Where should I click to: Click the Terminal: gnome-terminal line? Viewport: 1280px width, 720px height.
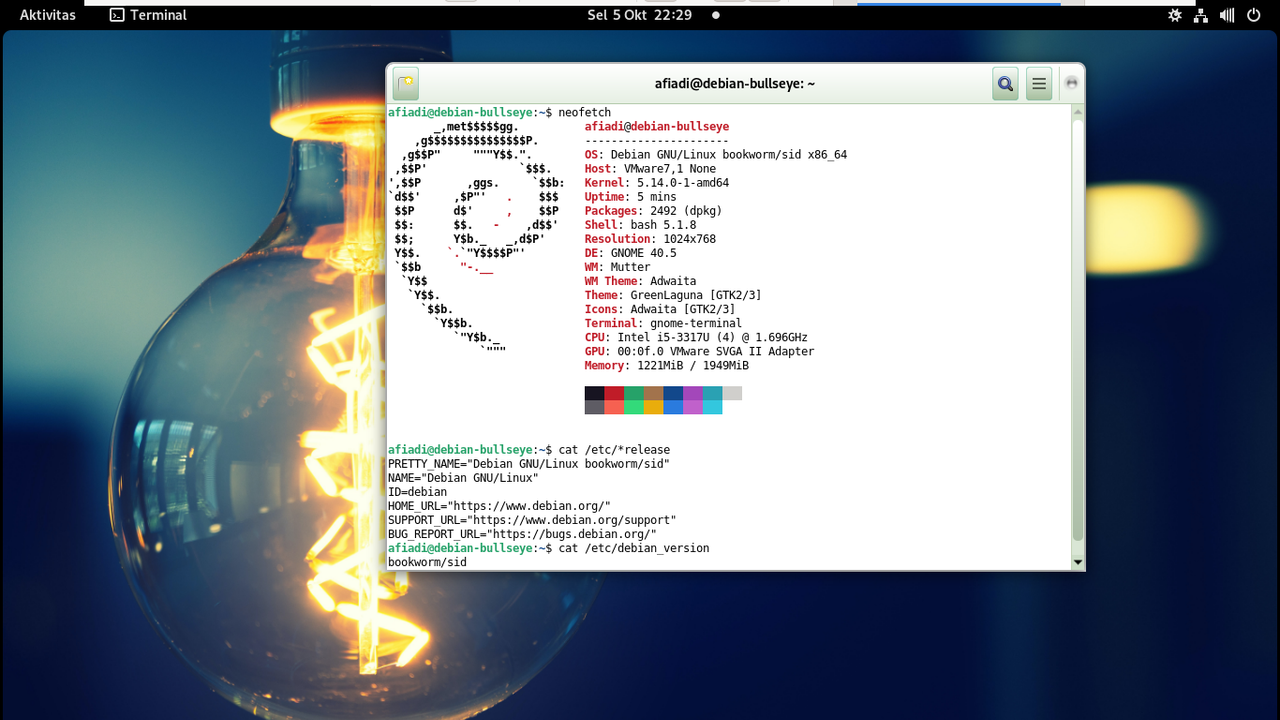663,323
